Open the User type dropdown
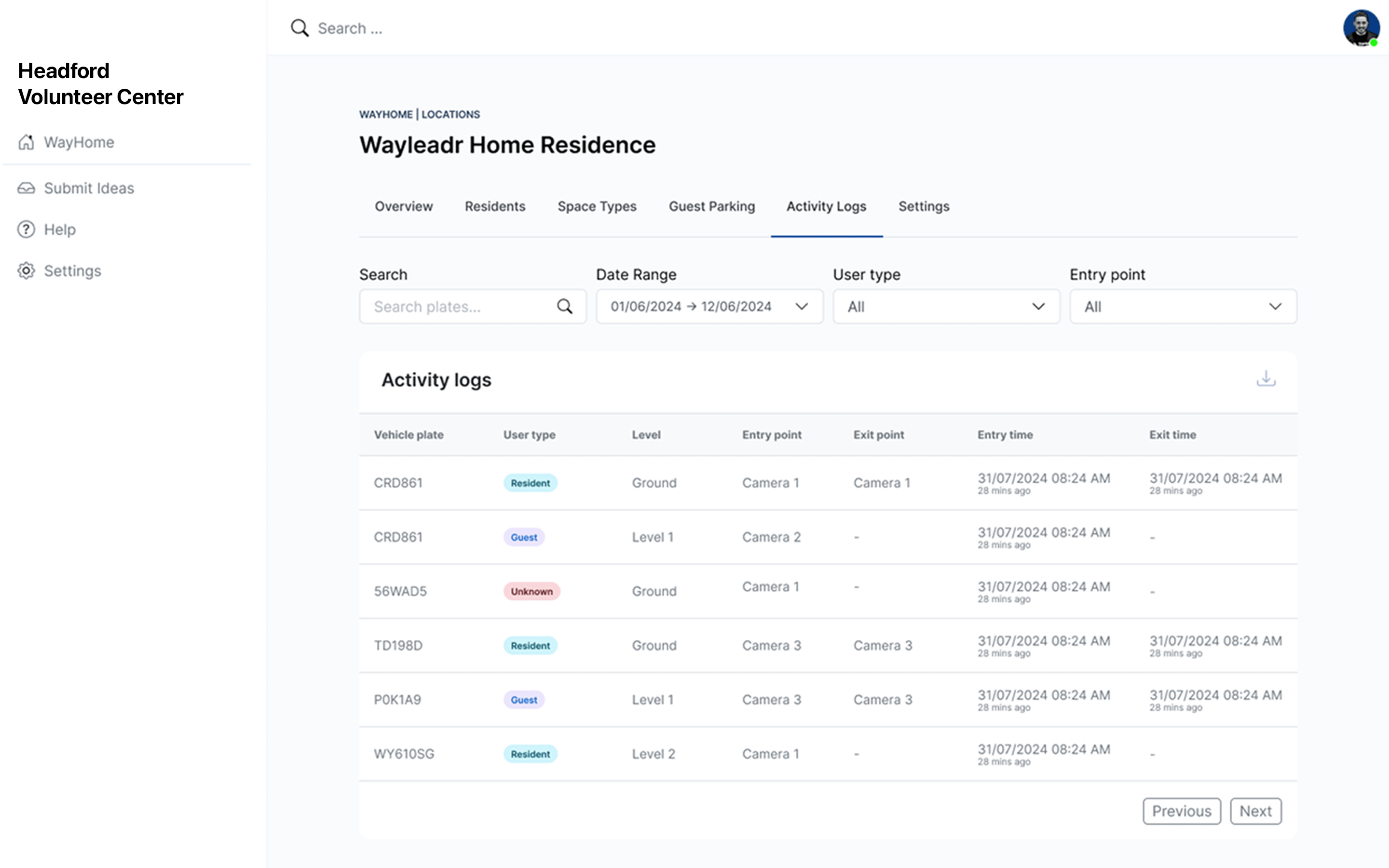The image size is (1389, 868). point(946,307)
